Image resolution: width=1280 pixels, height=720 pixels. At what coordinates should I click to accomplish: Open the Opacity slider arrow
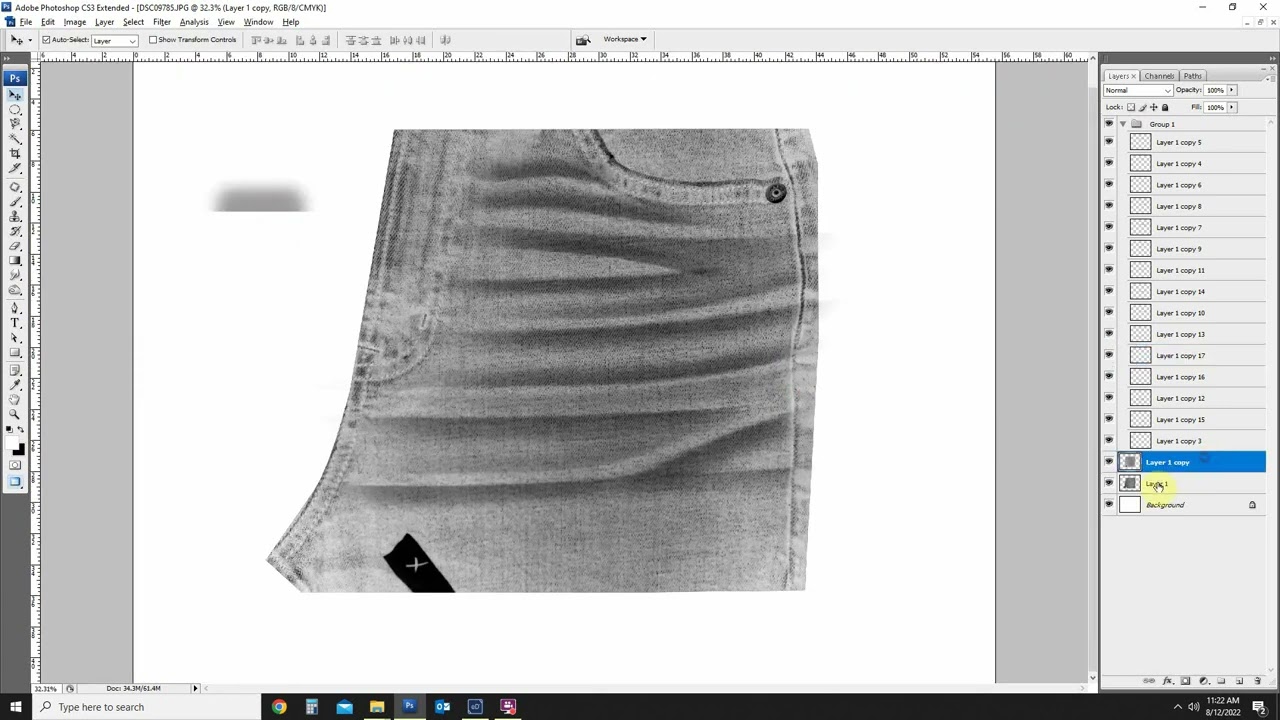click(x=1232, y=90)
